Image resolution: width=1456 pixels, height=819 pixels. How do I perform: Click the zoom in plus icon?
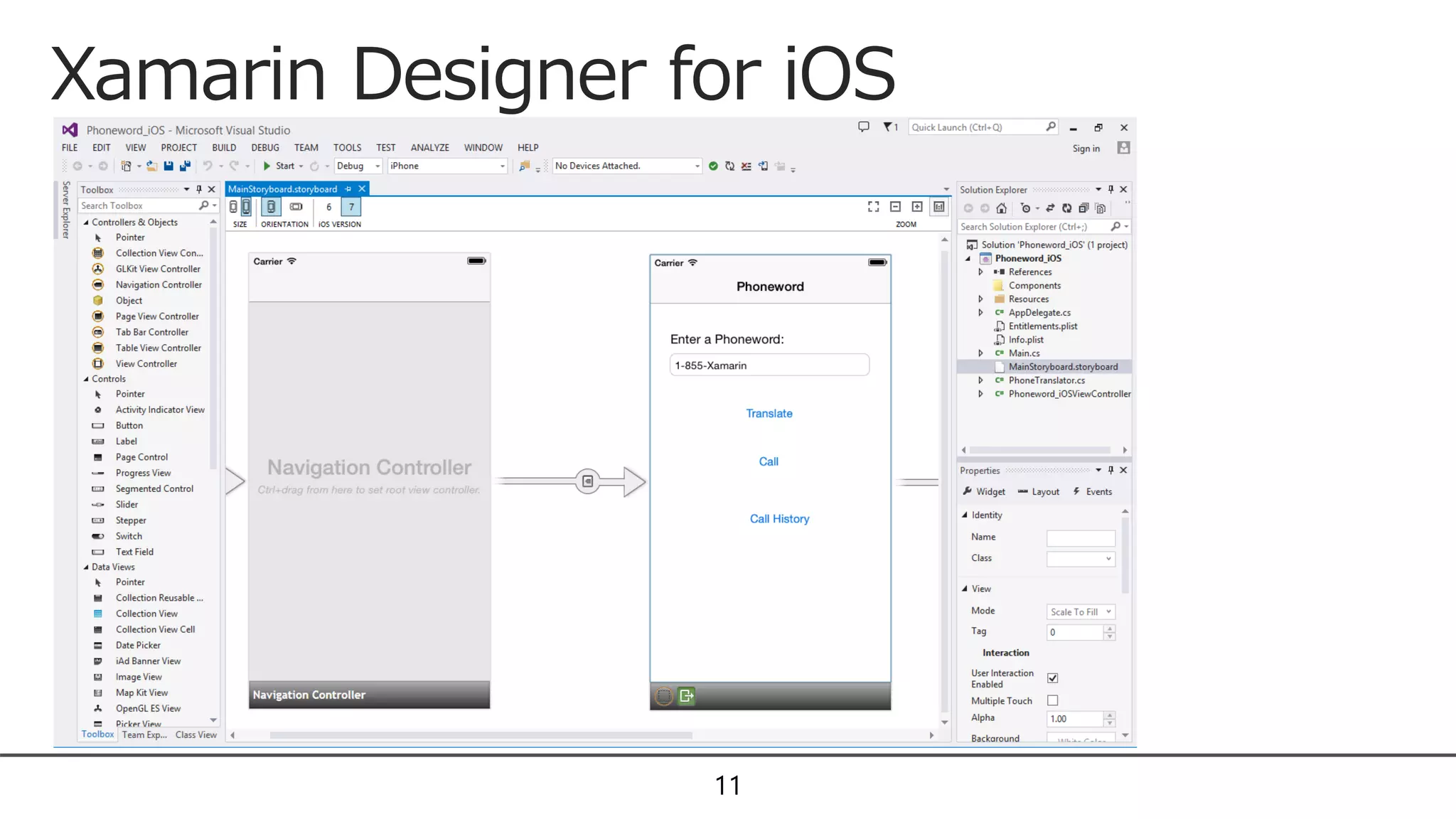(x=917, y=207)
